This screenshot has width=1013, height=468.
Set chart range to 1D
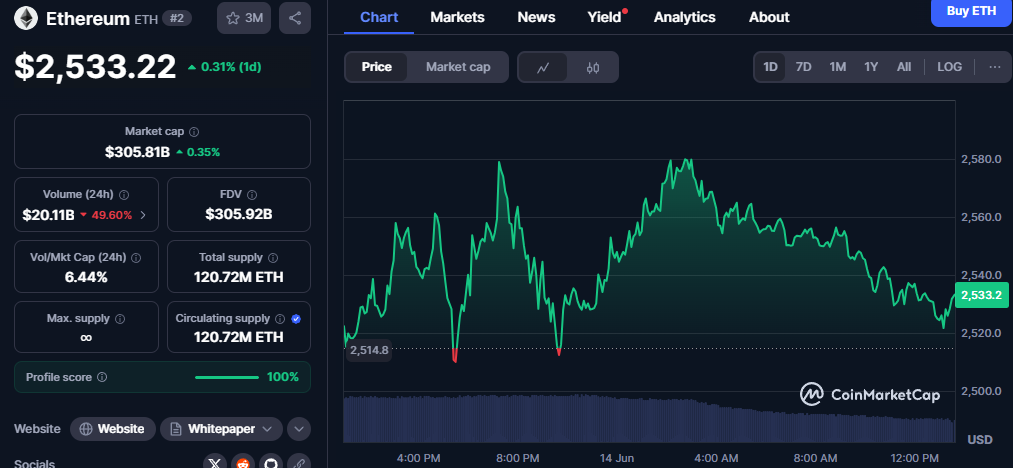click(x=770, y=67)
